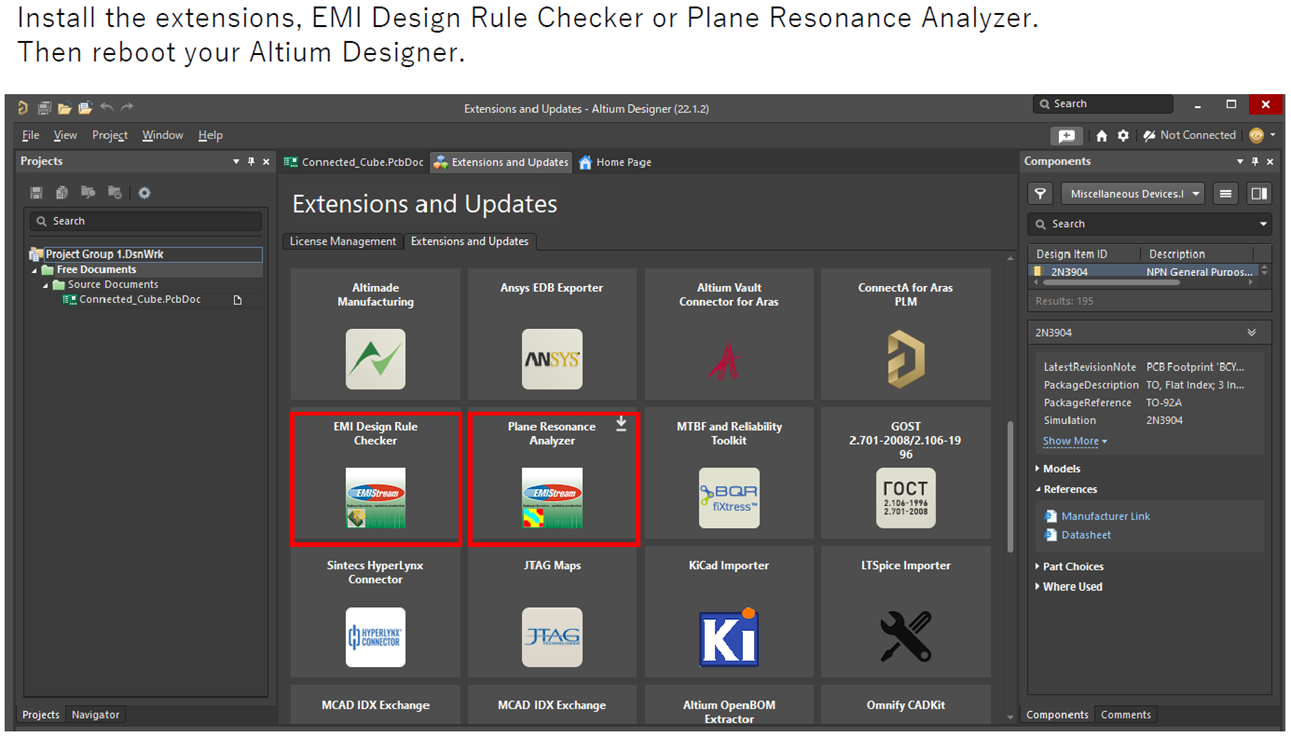The height and width of the screenshot is (737, 1291).
Task: Expand the Part Choices section
Action: [1038, 567]
